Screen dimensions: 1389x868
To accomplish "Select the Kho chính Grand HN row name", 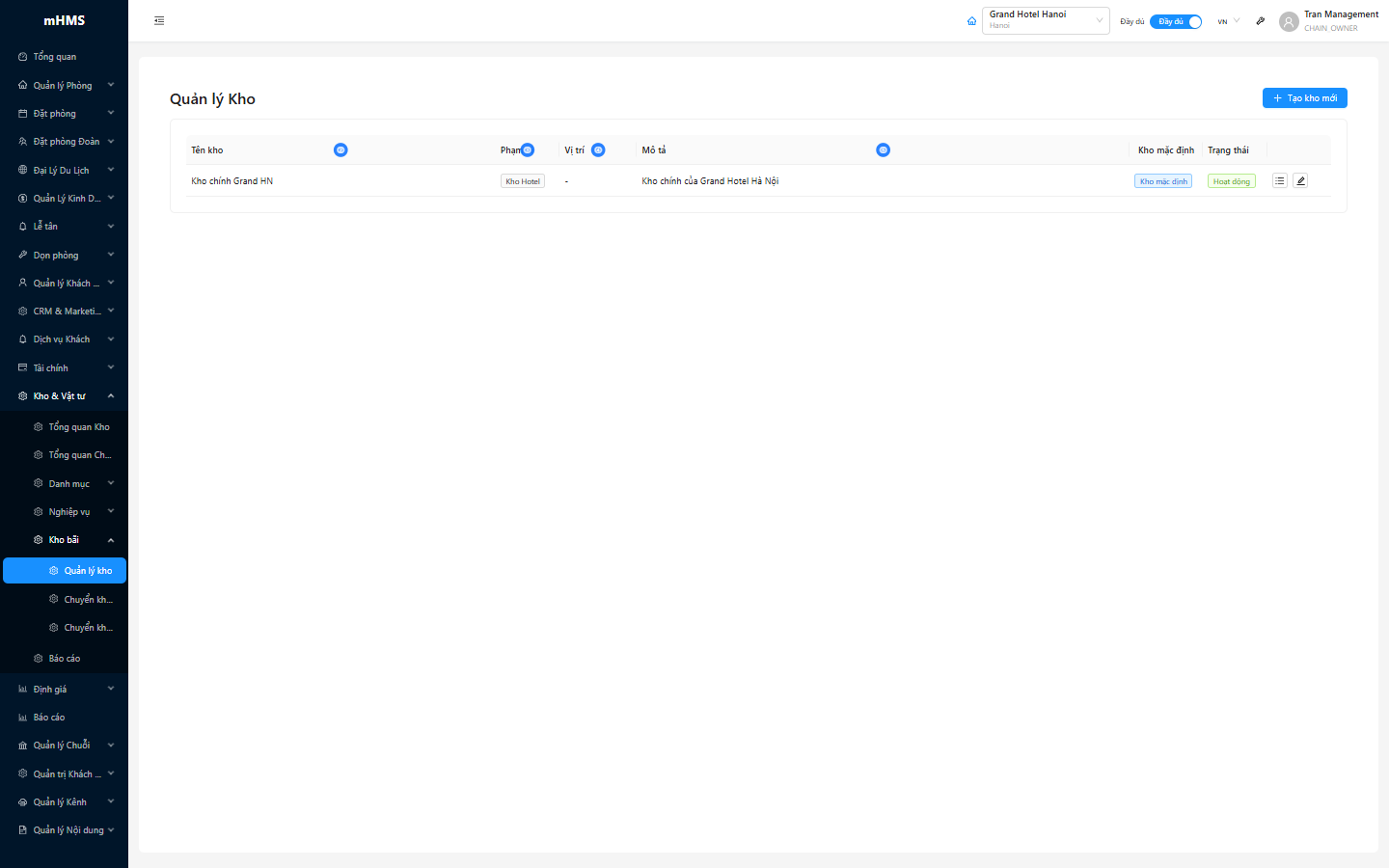I will click(x=231, y=181).
